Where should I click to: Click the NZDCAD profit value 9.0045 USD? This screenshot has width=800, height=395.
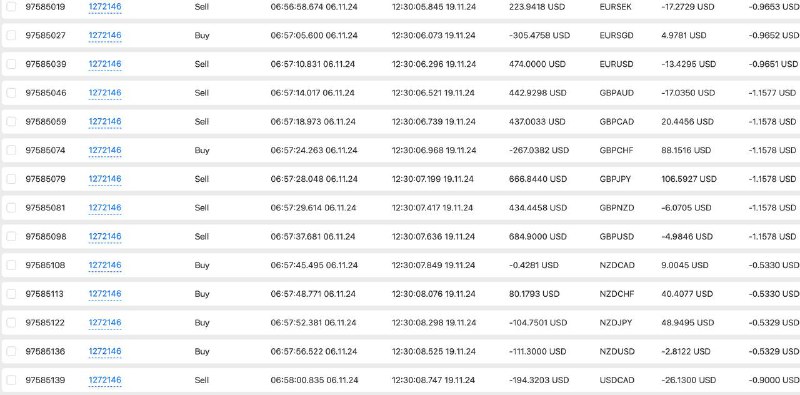(685, 265)
